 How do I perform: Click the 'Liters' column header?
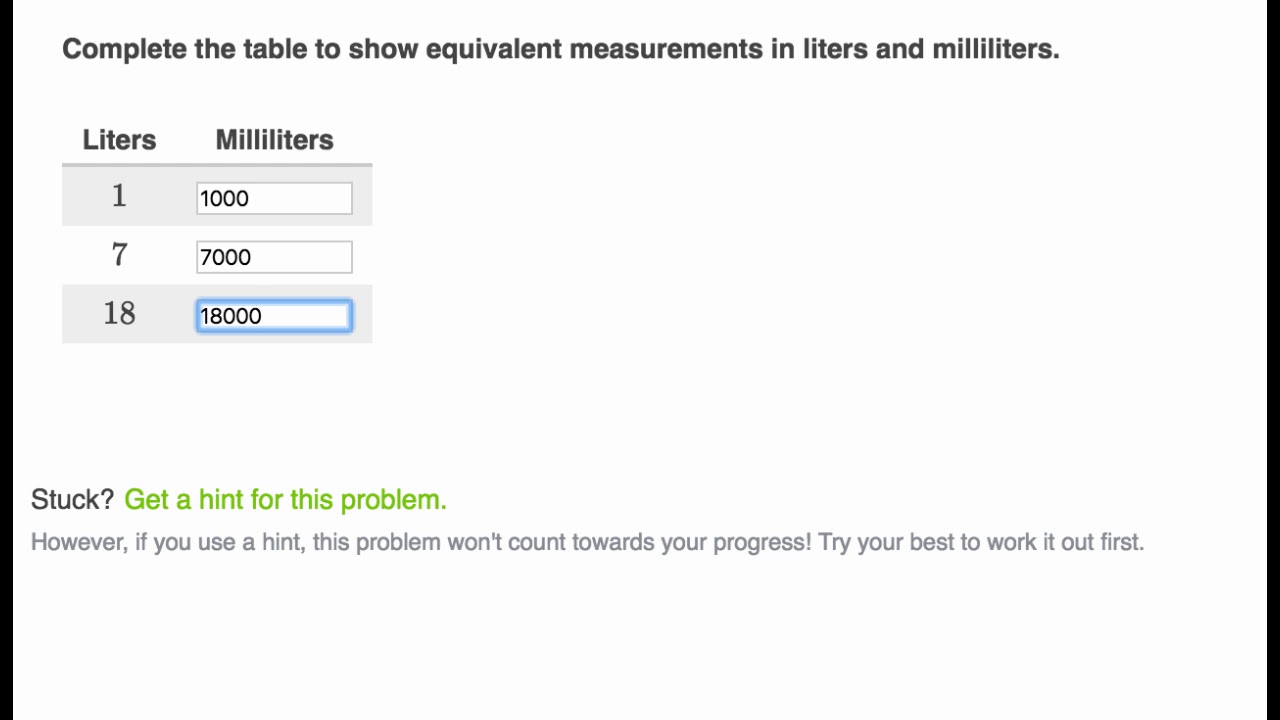pyautogui.click(x=119, y=140)
